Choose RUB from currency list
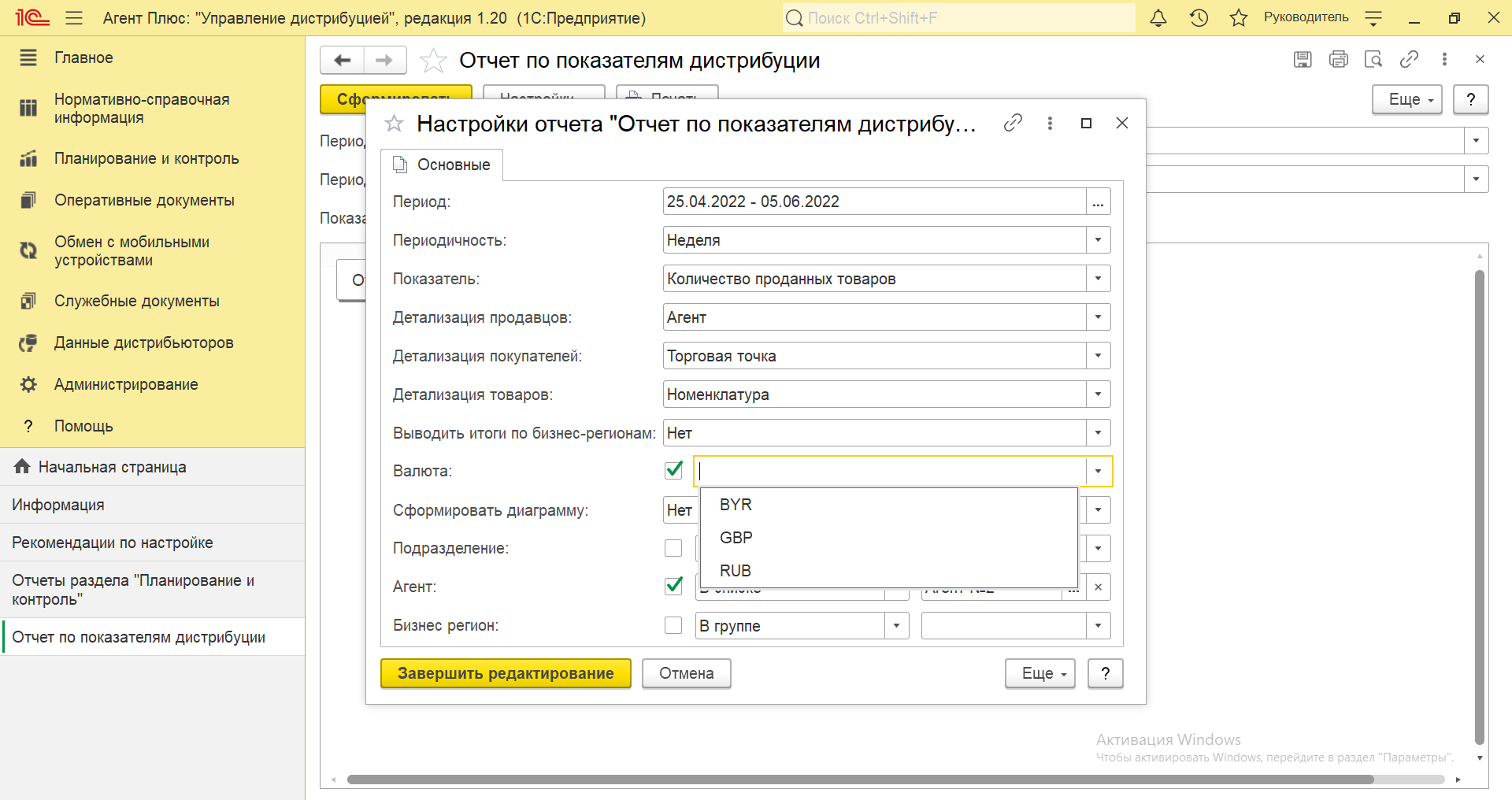The height and width of the screenshot is (800, 1512). [x=888, y=571]
